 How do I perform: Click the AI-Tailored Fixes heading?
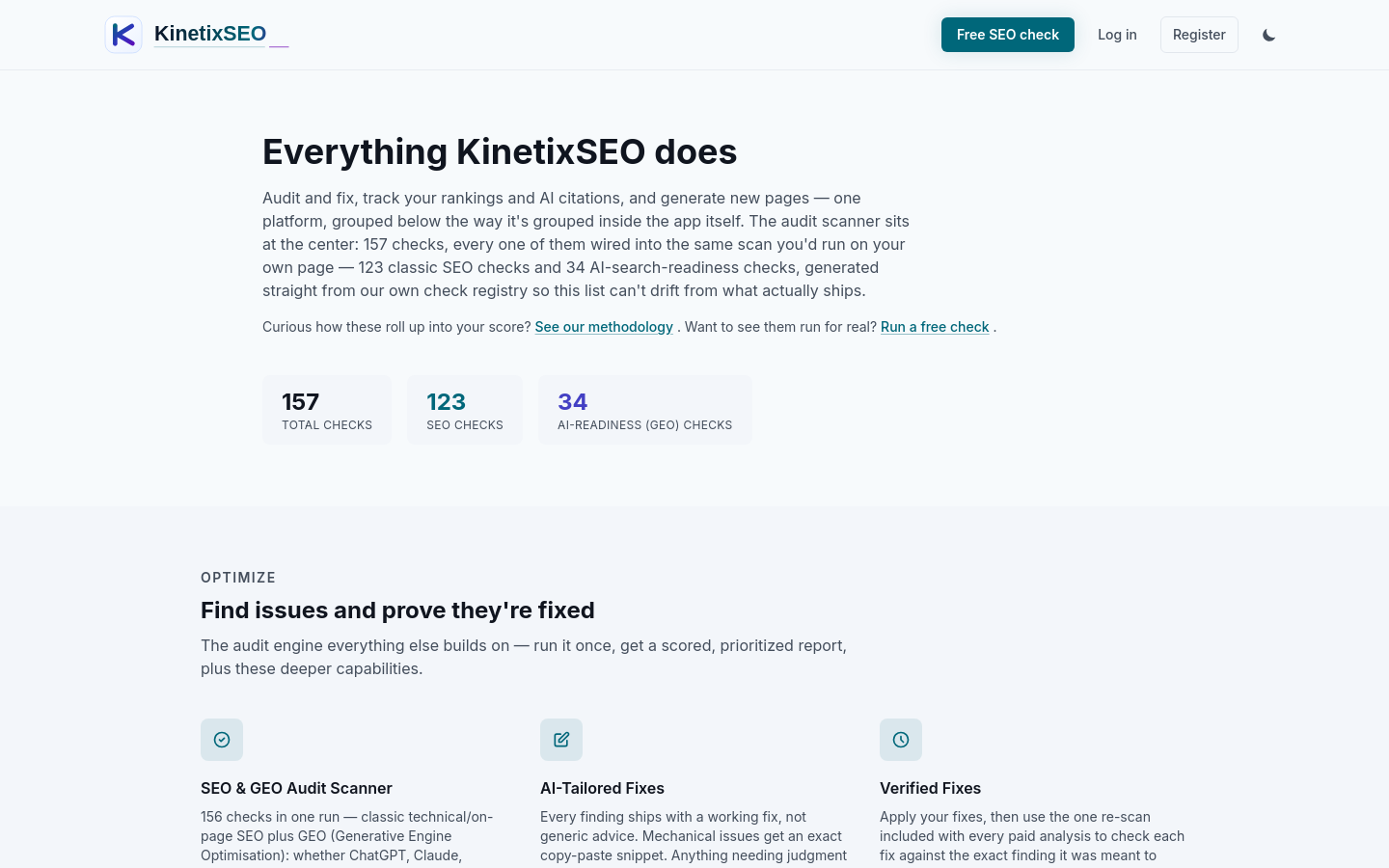click(602, 788)
